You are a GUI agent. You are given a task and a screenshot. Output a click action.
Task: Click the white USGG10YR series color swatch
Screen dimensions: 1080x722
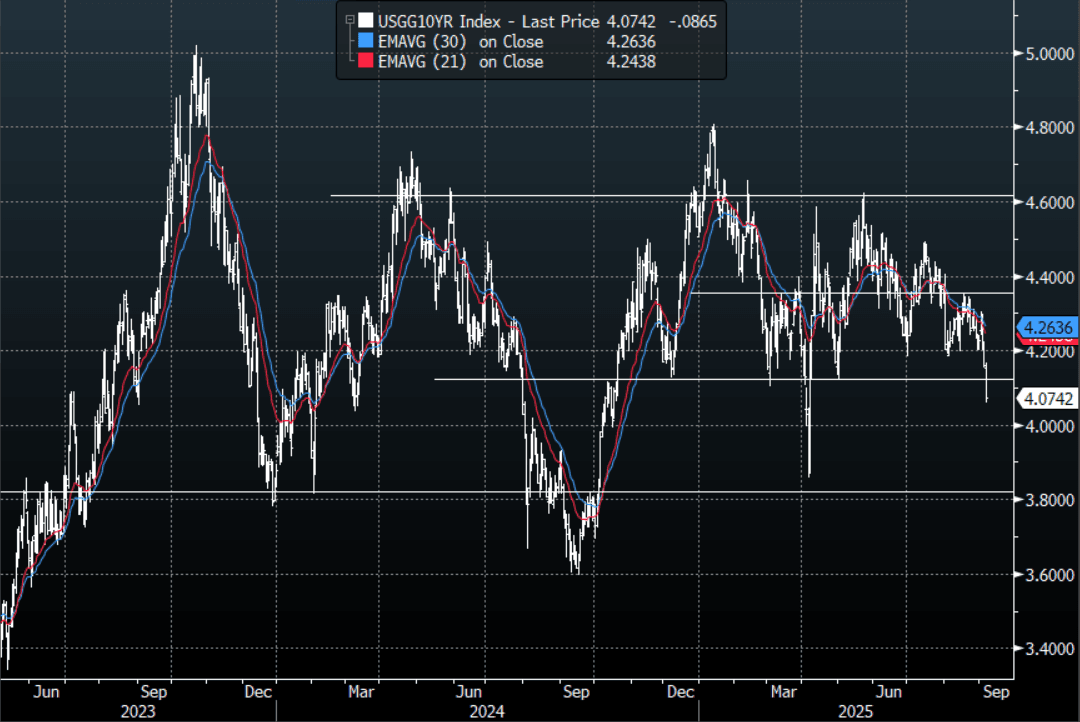coord(365,21)
